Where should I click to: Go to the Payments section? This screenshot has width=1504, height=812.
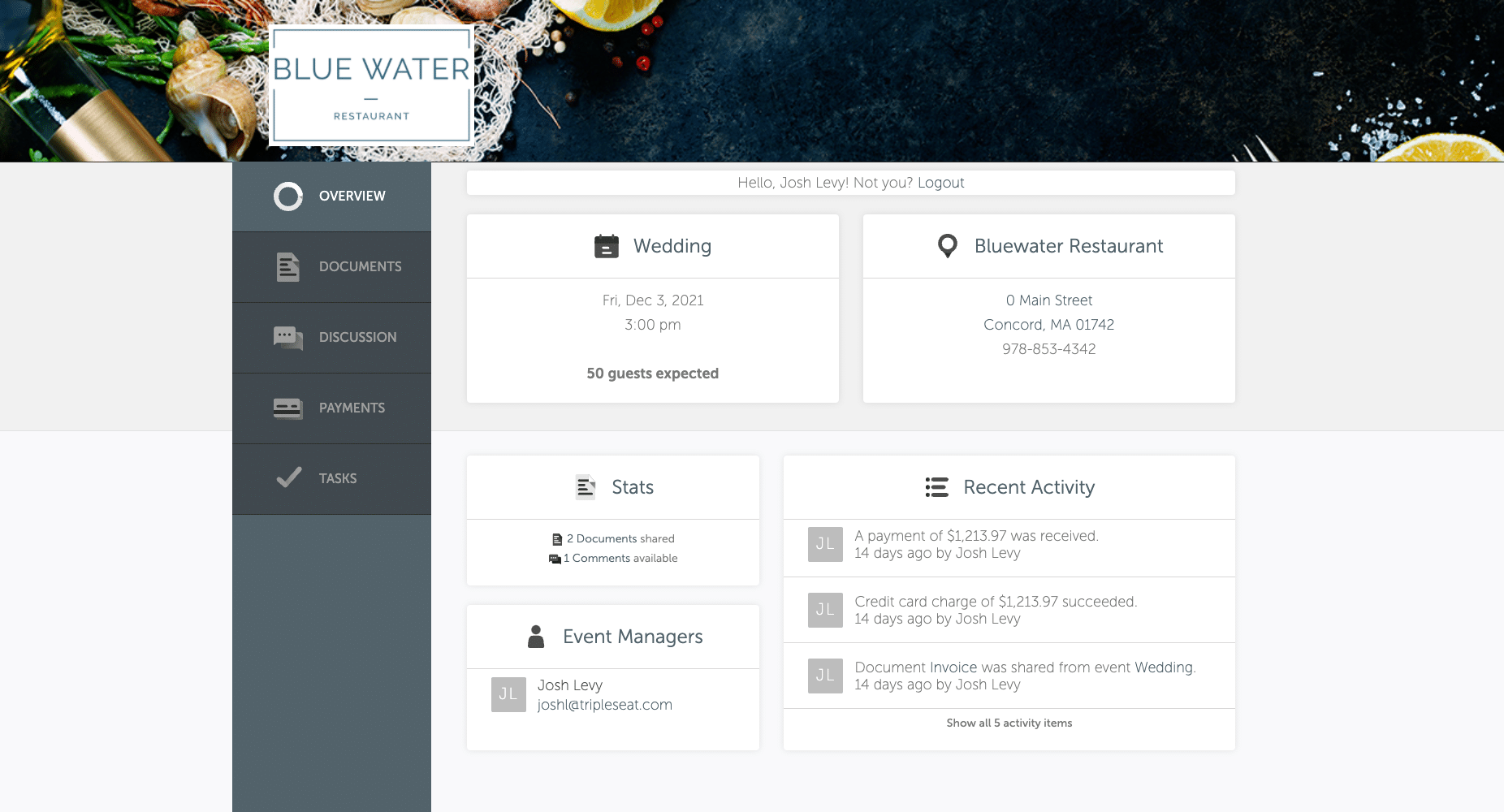[352, 408]
